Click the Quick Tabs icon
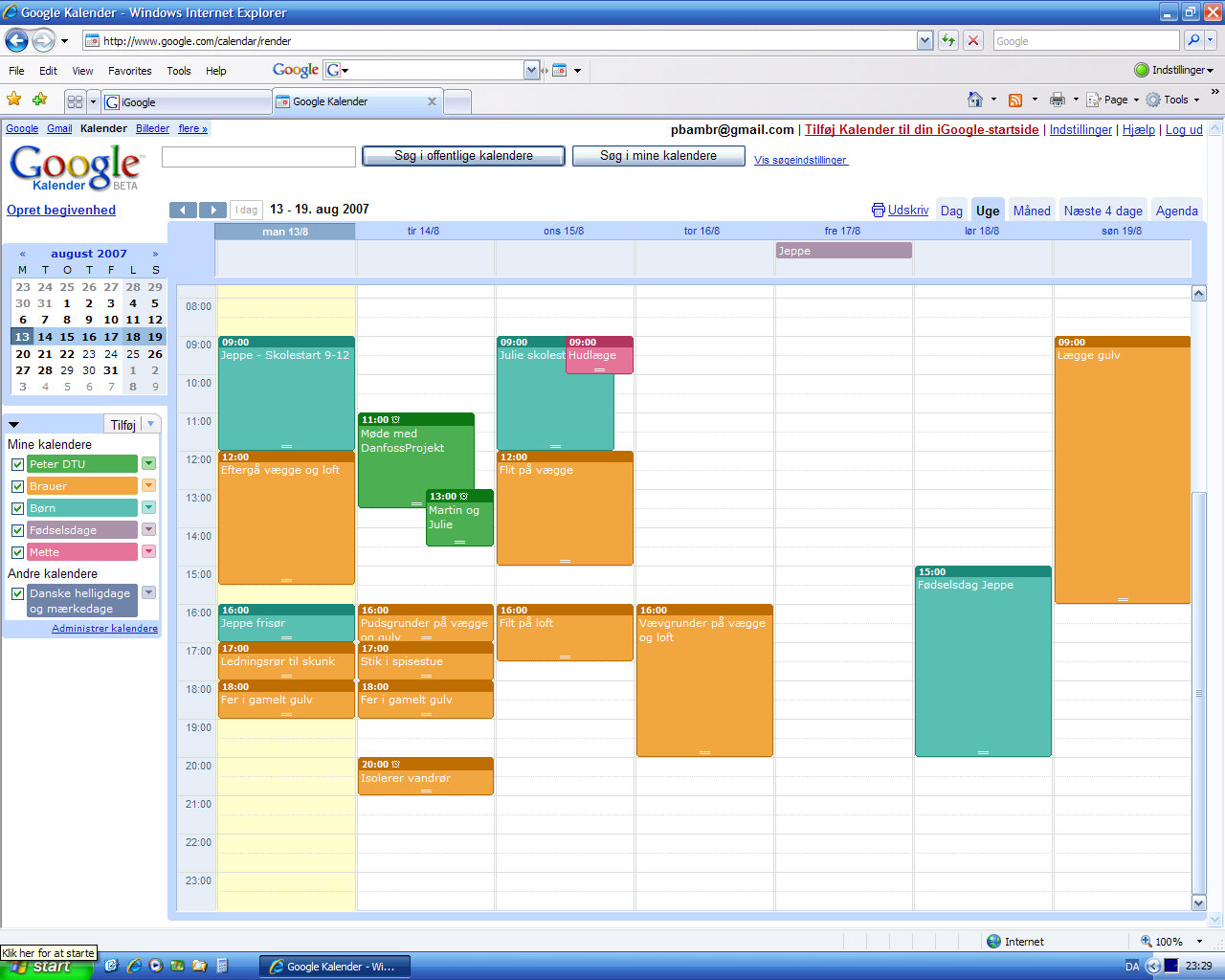Image resolution: width=1225 pixels, height=980 pixels. pos(76,101)
